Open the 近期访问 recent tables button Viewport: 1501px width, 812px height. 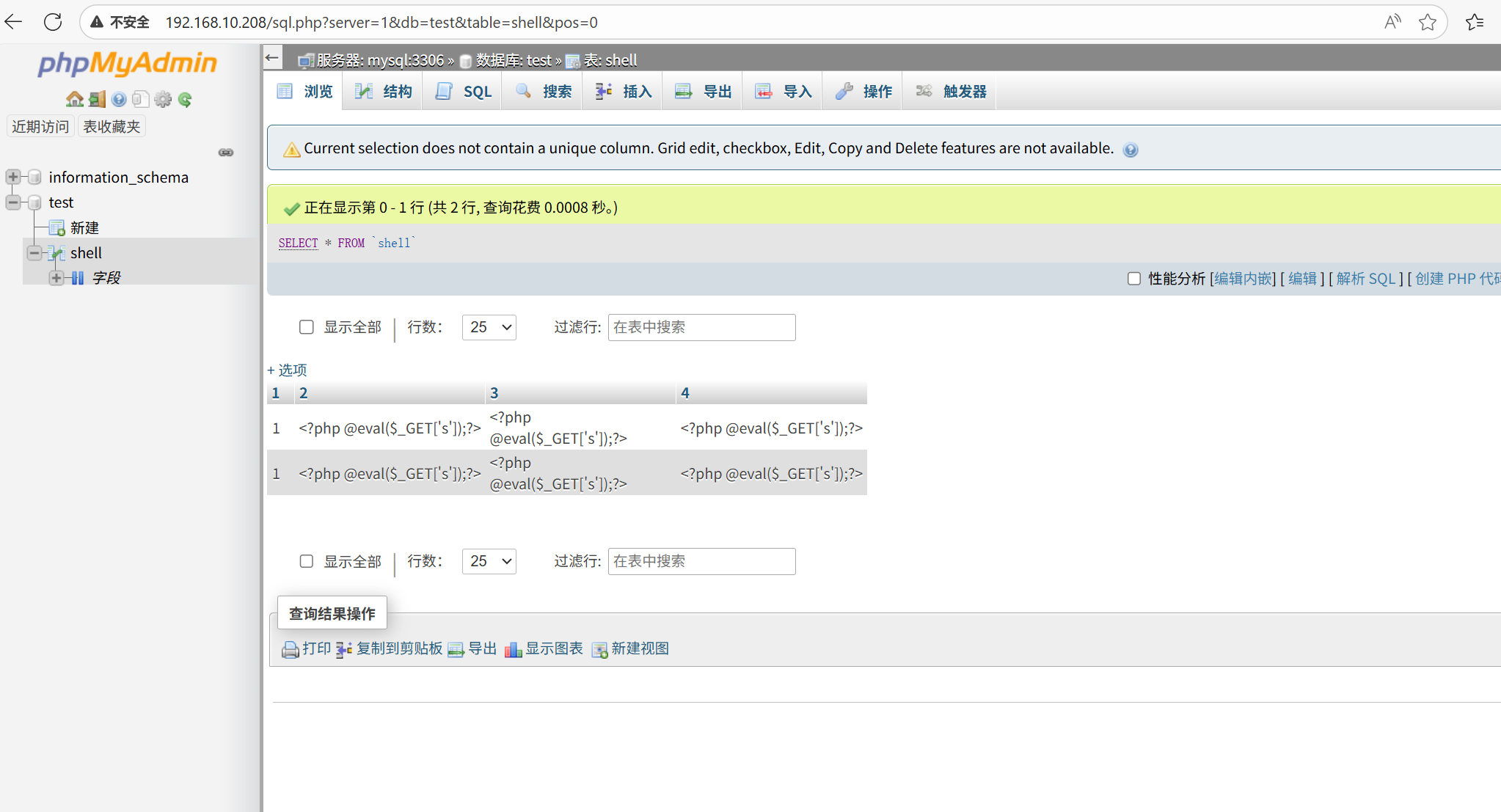coord(40,126)
